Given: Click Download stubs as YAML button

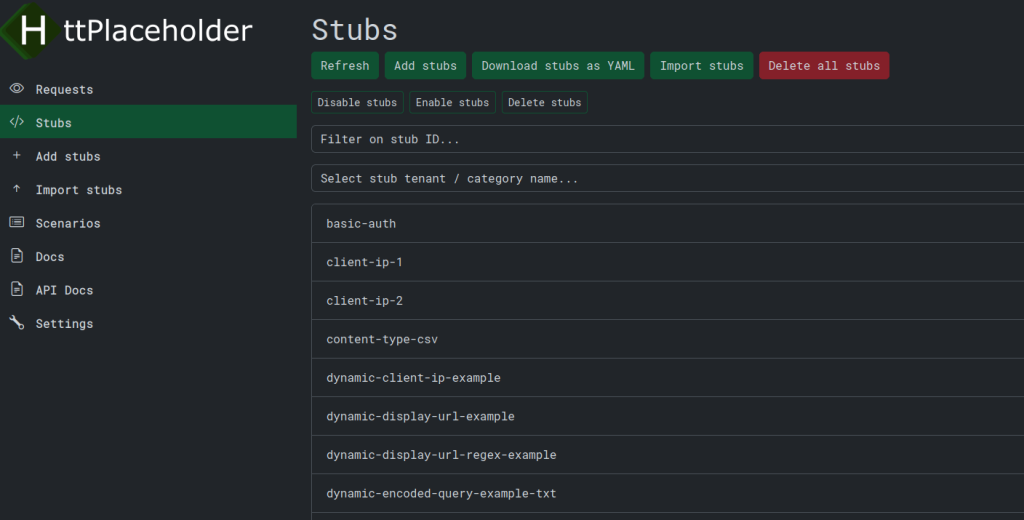Looking at the screenshot, I should point(558,65).
